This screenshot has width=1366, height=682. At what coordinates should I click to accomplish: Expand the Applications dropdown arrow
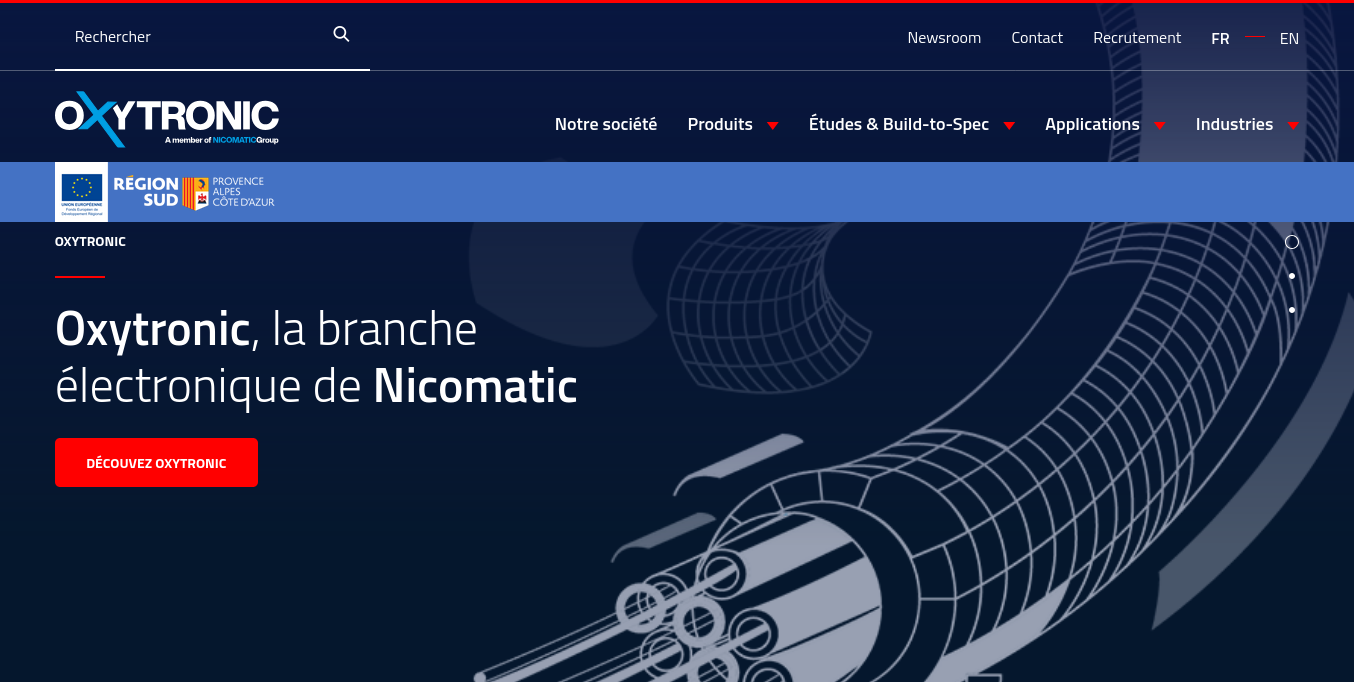coord(1159,125)
